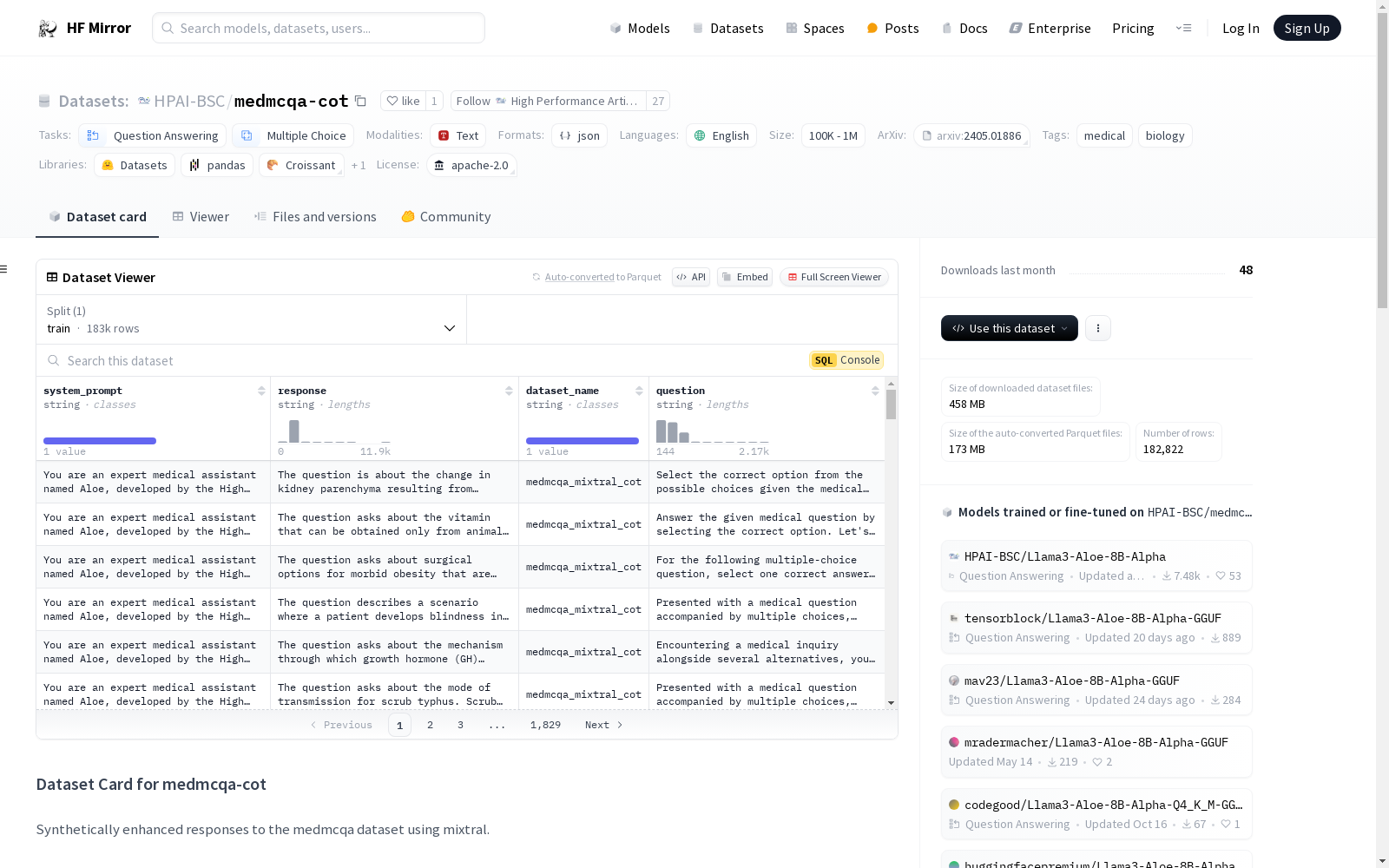Click the Question Answering task tag

[153, 135]
